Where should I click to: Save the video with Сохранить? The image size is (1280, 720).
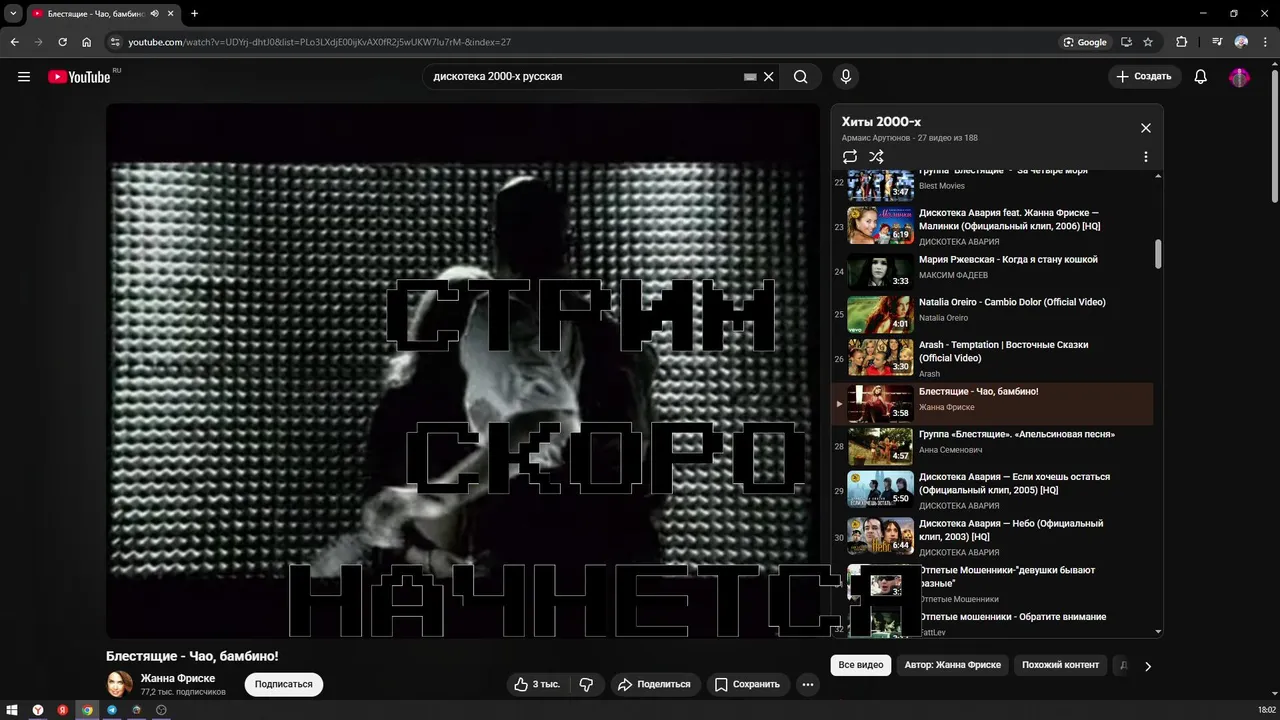(747, 684)
